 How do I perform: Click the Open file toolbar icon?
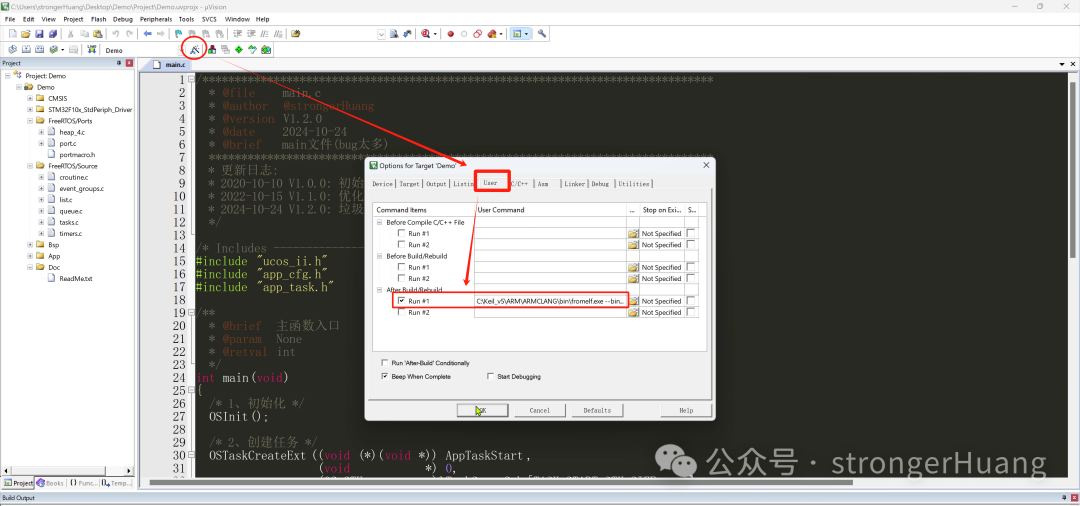coord(25,33)
